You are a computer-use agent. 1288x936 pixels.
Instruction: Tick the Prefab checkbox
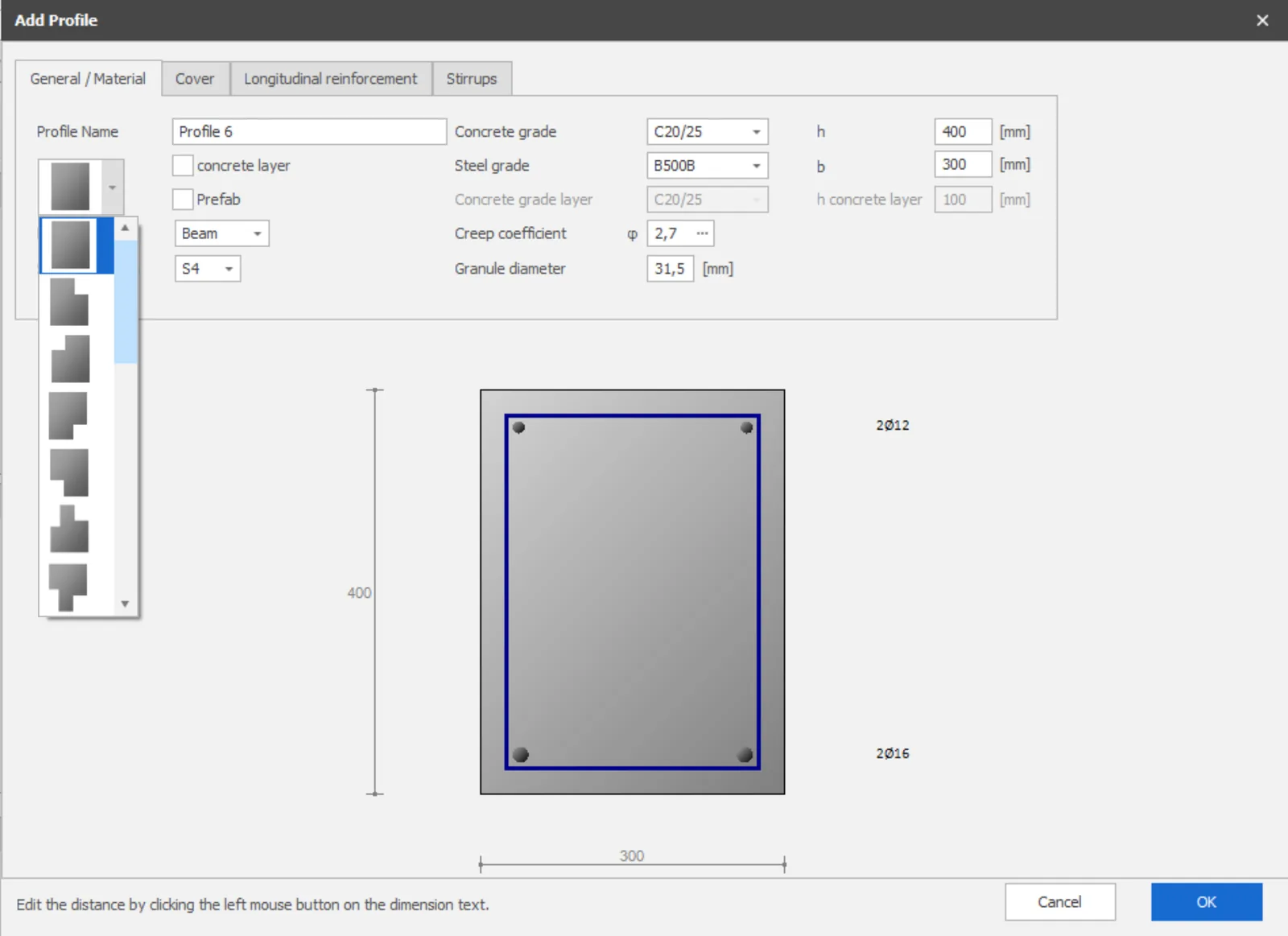[x=183, y=200]
